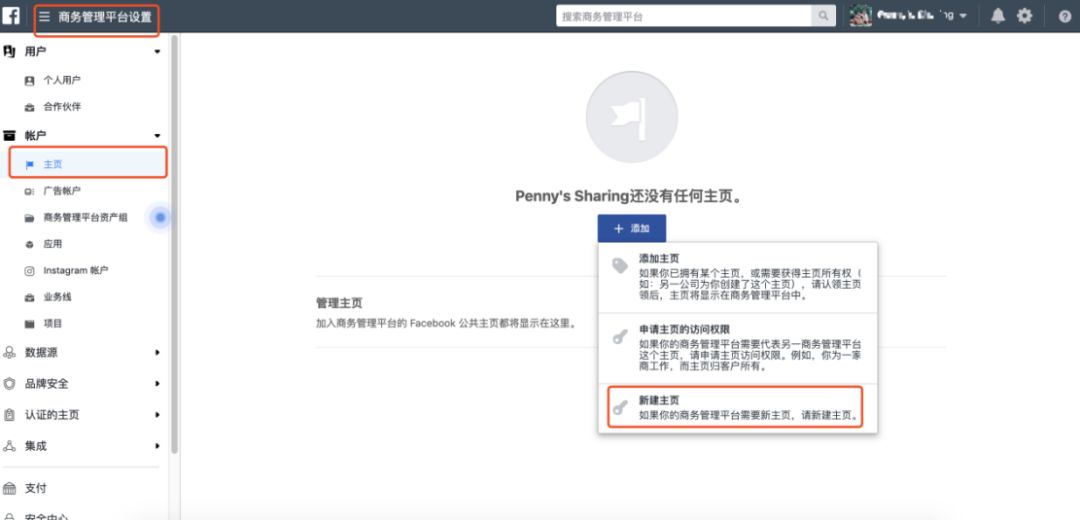The image size is (1080, 520).
Task: Select 主页 in the sidebar
Action: pyautogui.click(x=53, y=165)
